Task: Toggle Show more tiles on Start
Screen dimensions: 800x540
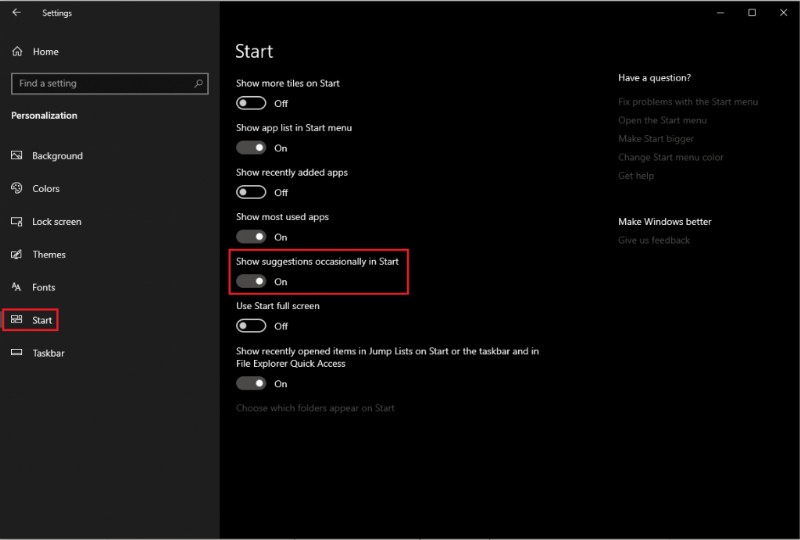Action: point(251,103)
